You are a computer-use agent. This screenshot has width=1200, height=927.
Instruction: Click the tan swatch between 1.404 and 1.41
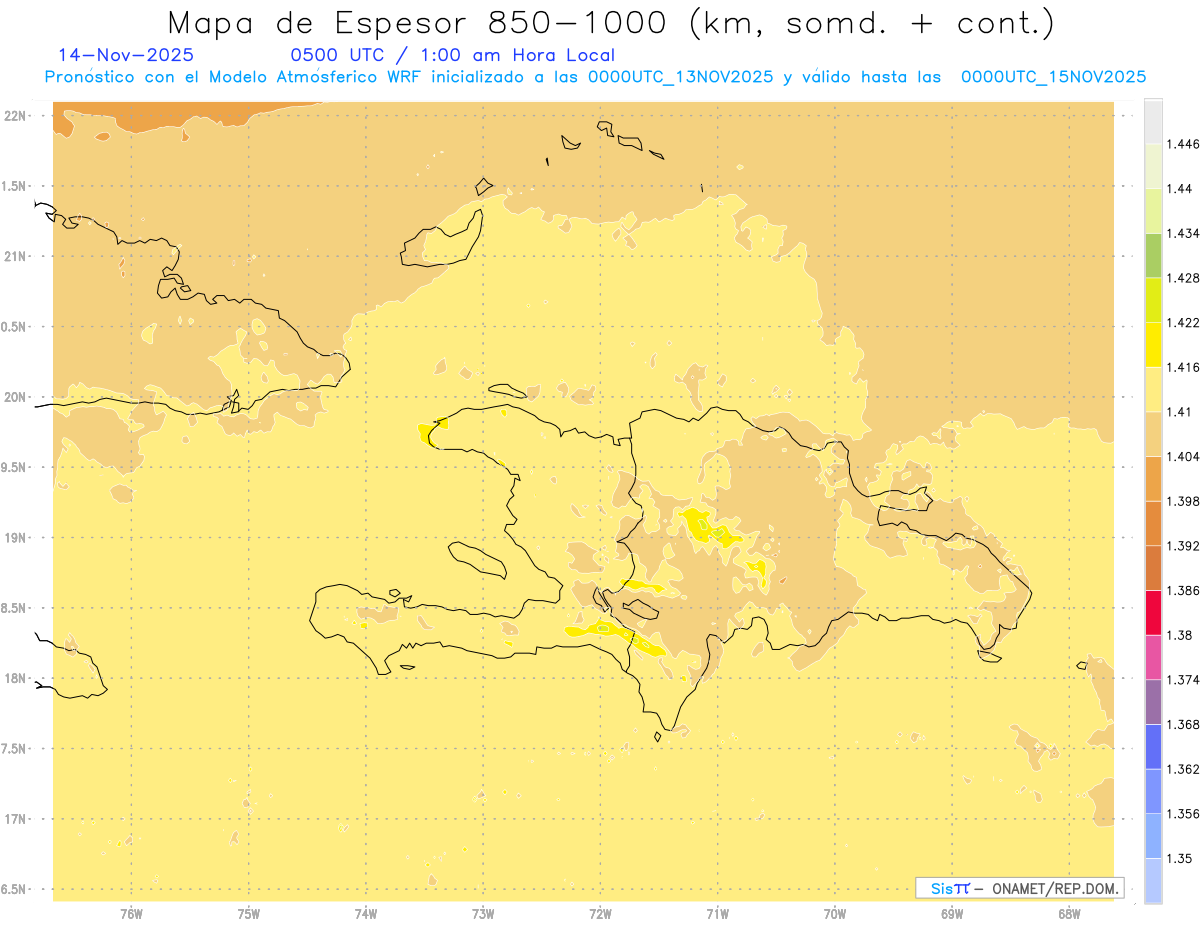pyautogui.click(x=1153, y=434)
